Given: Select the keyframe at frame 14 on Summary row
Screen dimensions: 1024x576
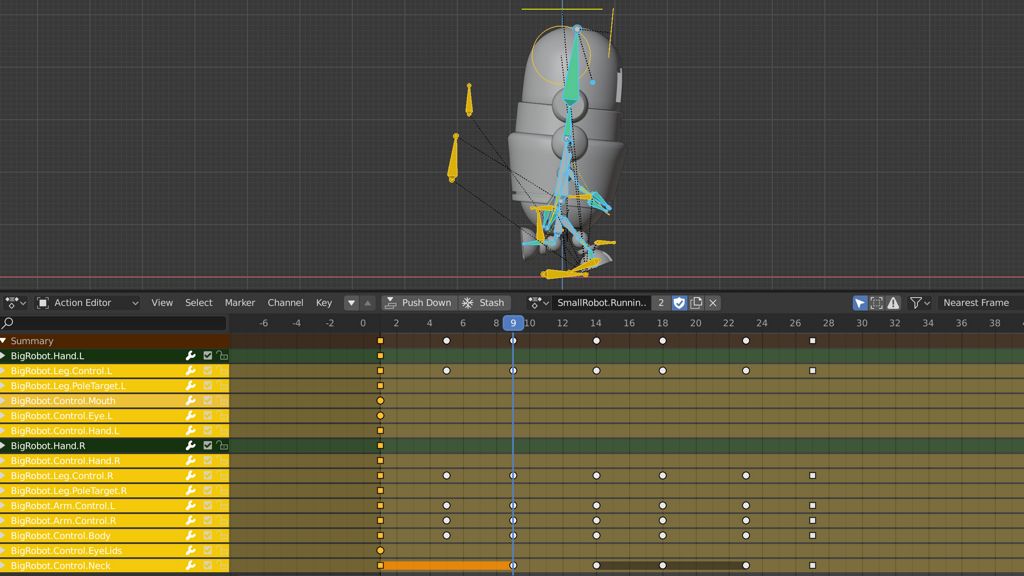Looking at the screenshot, I should pyautogui.click(x=596, y=339).
